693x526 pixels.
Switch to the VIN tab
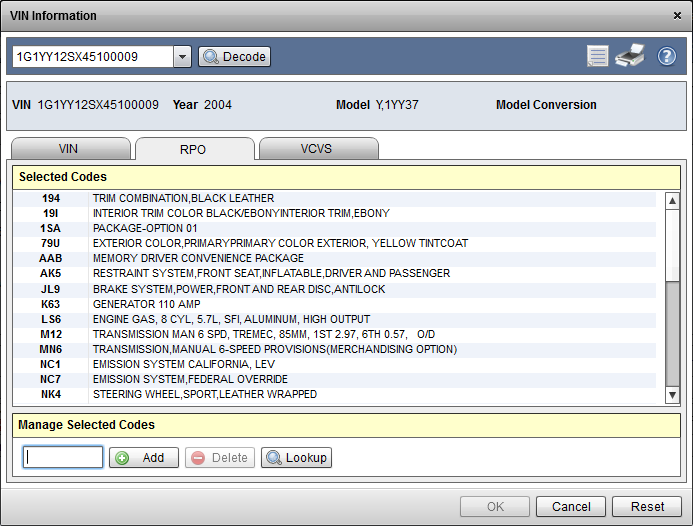(x=71, y=149)
